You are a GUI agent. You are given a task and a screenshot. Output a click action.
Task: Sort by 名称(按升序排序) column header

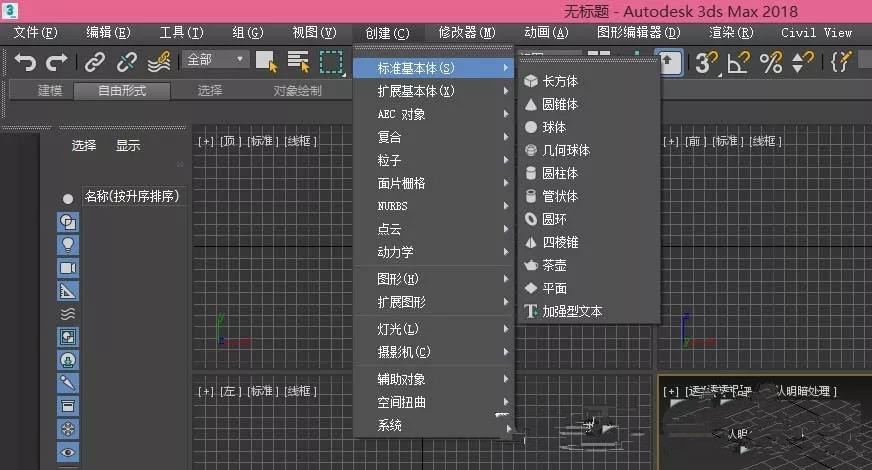[133, 196]
